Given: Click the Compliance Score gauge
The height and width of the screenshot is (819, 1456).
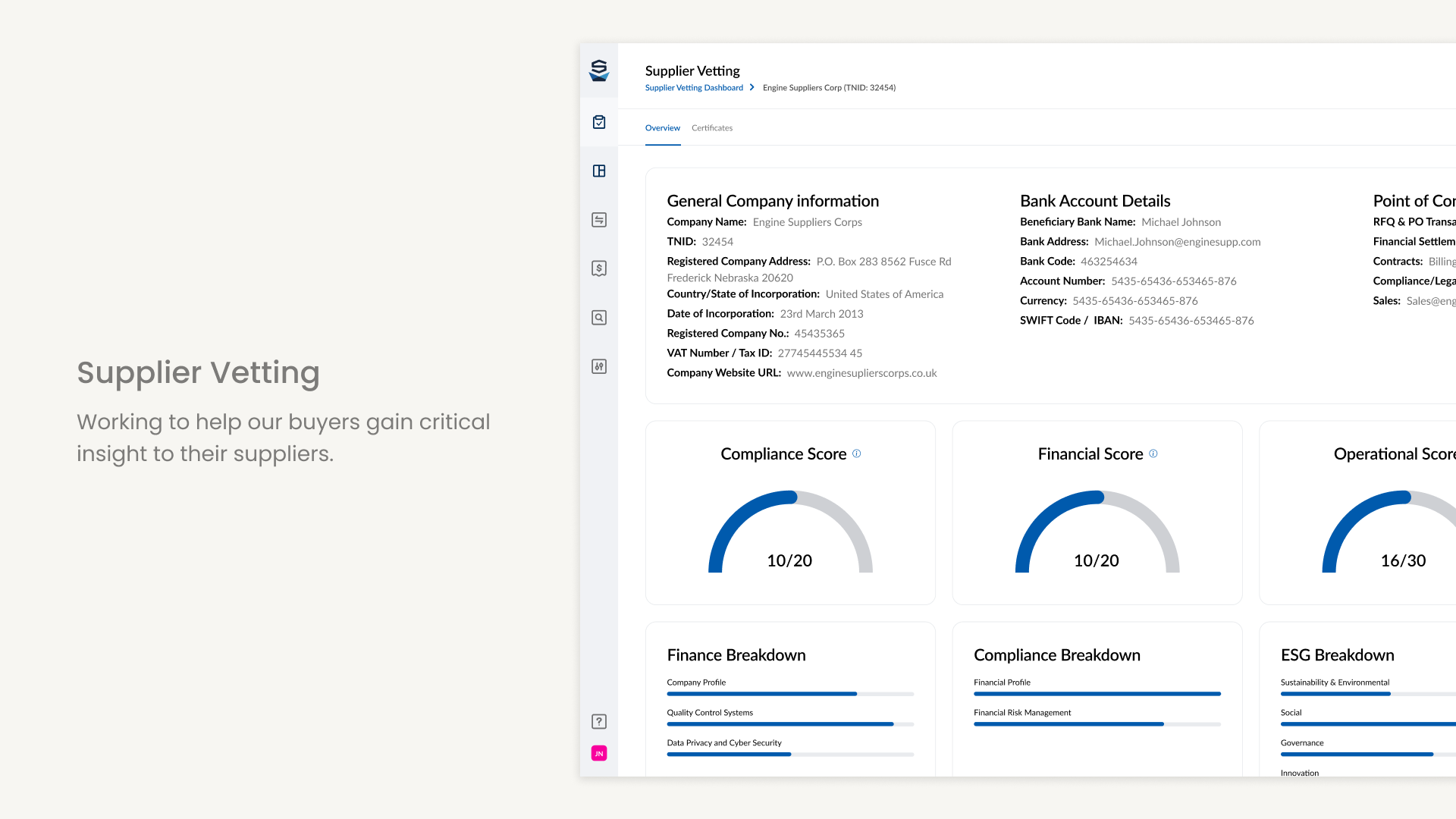Looking at the screenshot, I should (x=790, y=531).
